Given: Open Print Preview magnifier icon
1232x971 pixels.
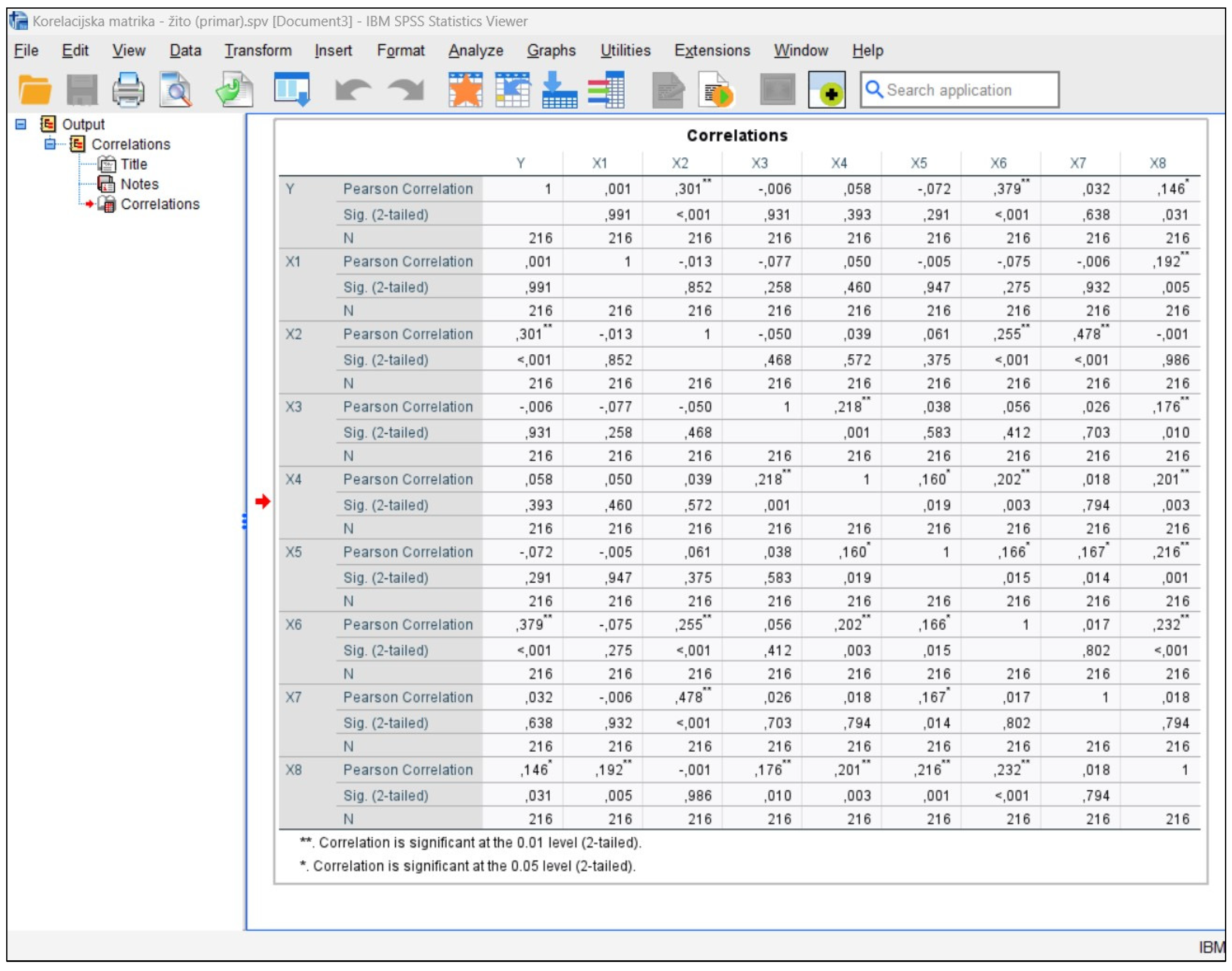Looking at the screenshot, I should click(x=176, y=90).
